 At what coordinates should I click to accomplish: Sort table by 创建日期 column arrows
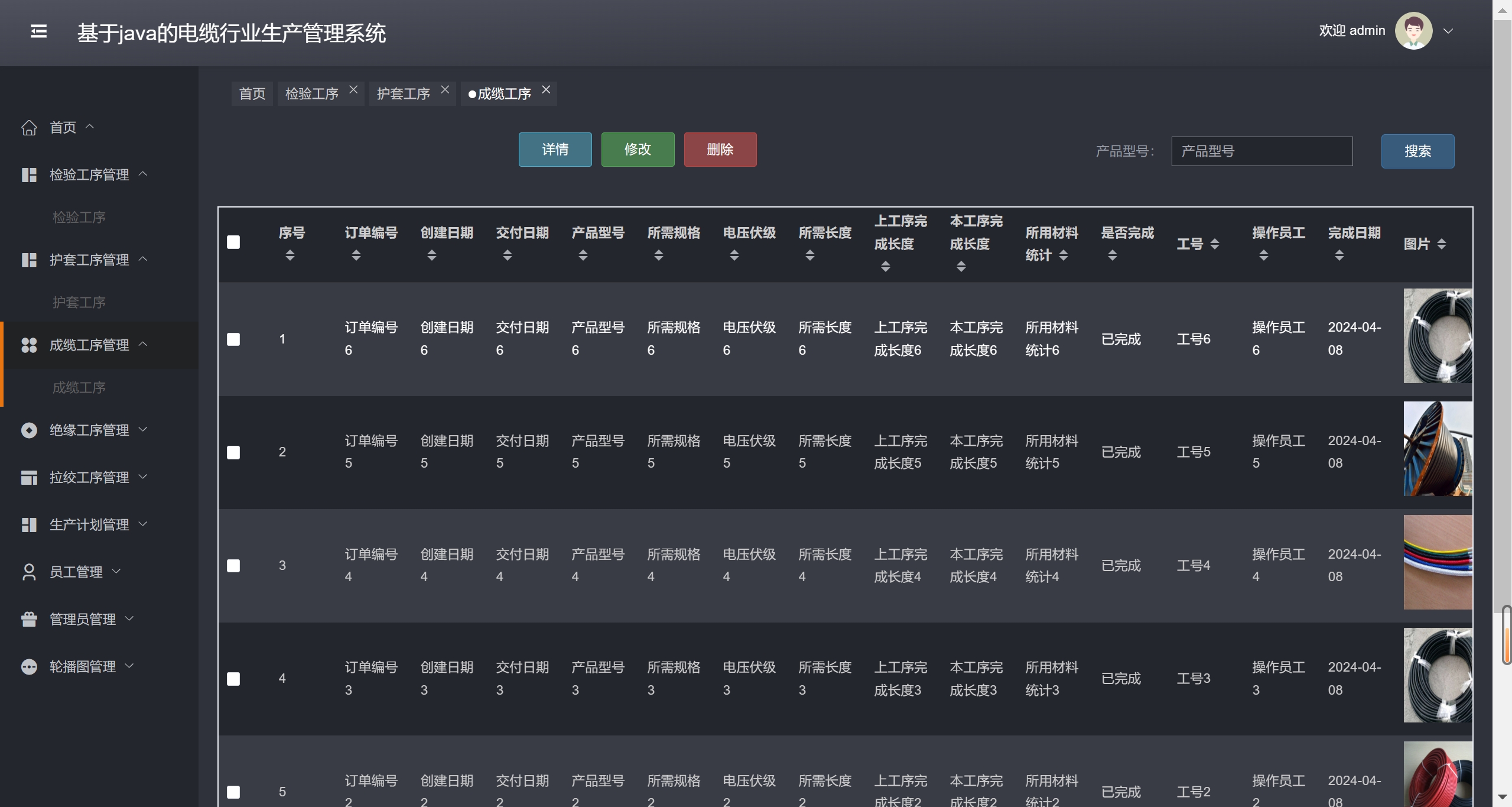(431, 255)
